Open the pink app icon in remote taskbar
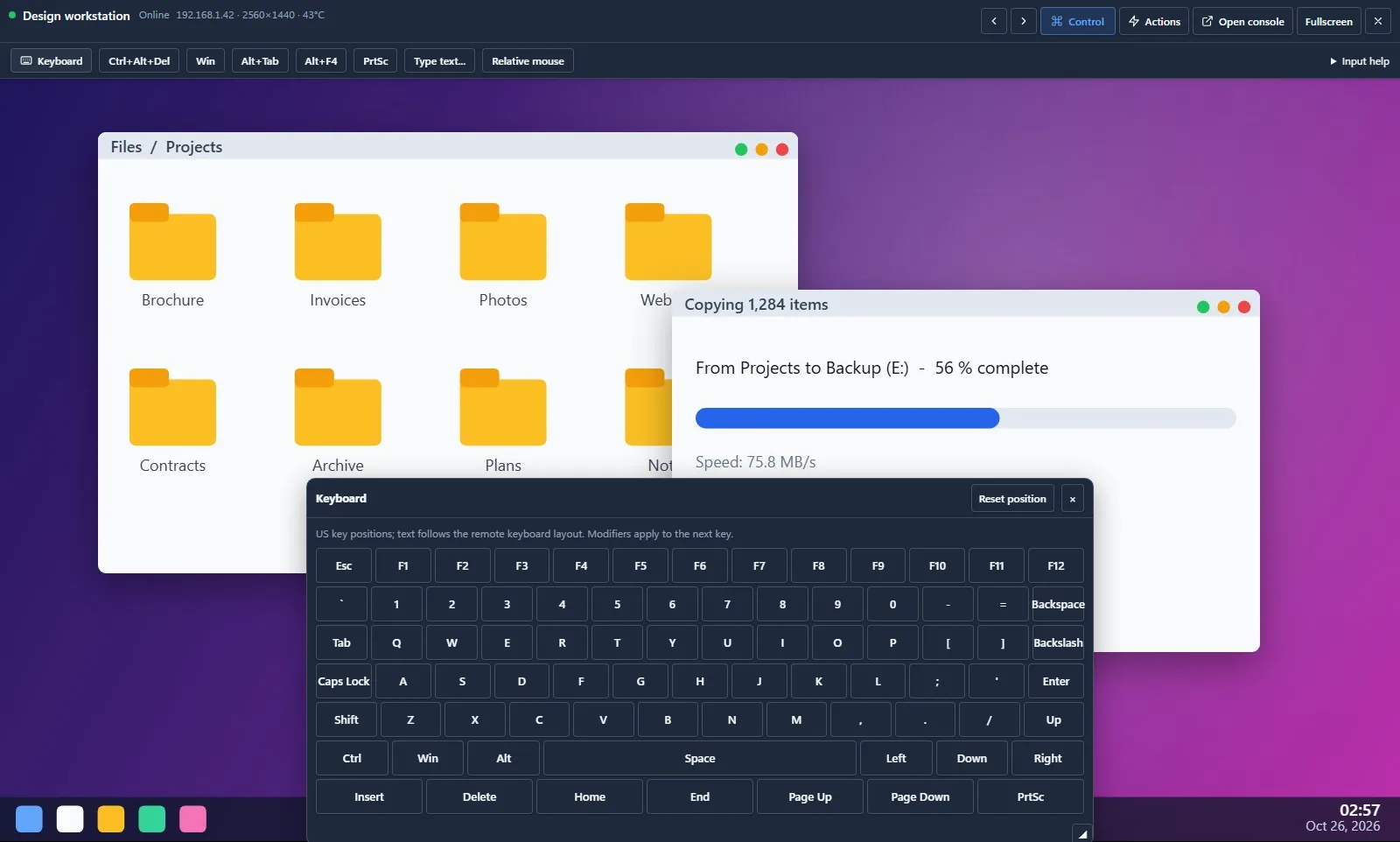This screenshot has height=842, width=1400. click(x=193, y=819)
